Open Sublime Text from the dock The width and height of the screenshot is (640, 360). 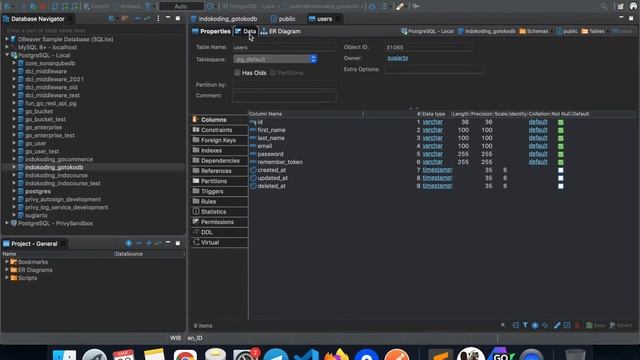click(440, 354)
